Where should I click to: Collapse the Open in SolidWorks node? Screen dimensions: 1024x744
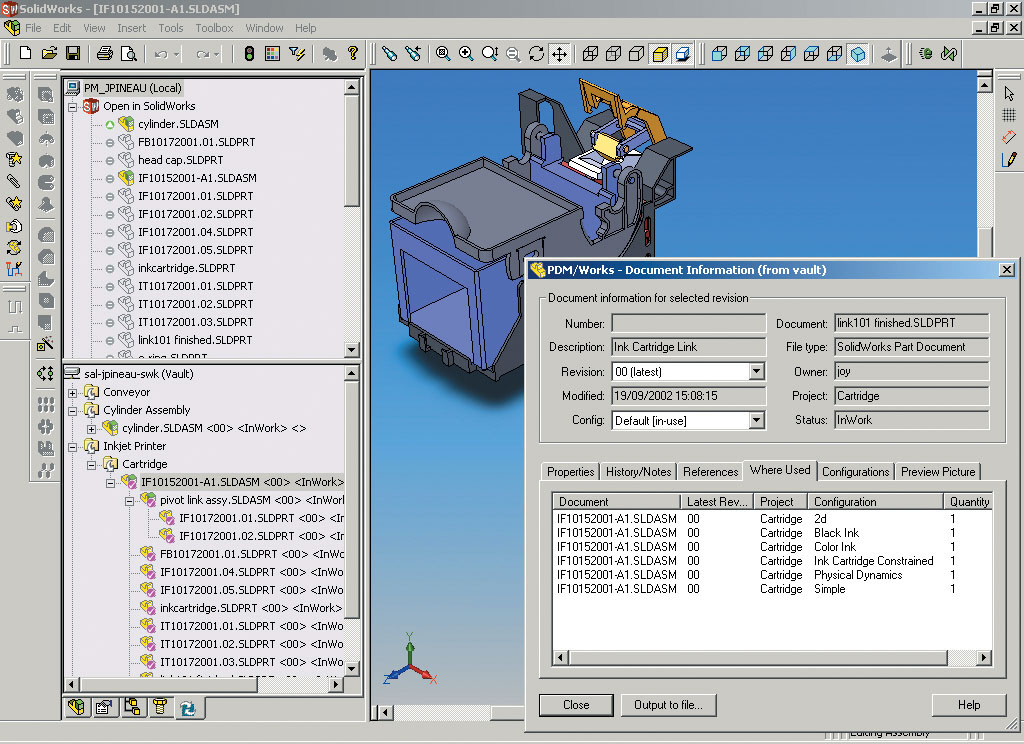coord(72,106)
